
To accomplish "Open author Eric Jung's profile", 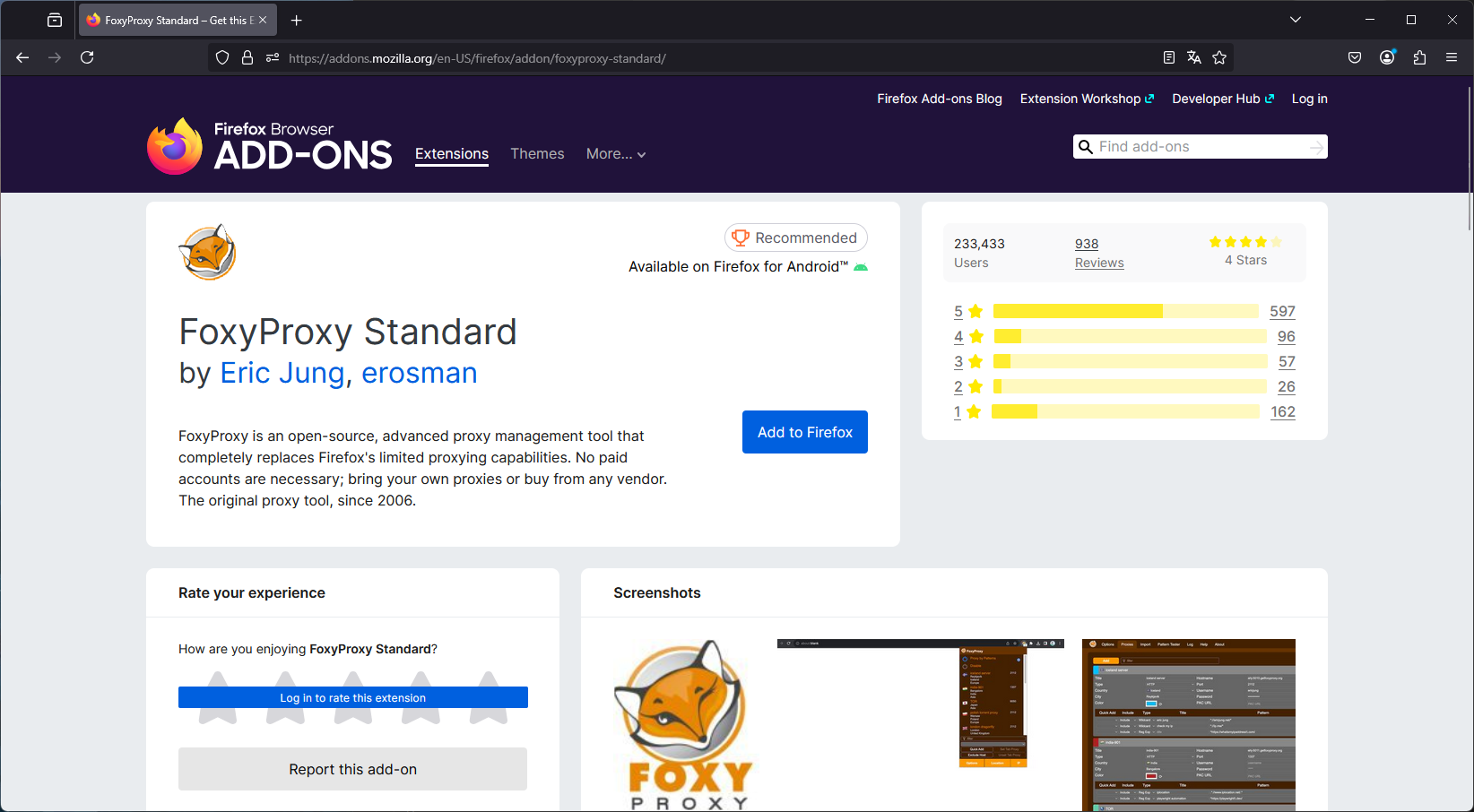I will pyautogui.click(x=282, y=373).
